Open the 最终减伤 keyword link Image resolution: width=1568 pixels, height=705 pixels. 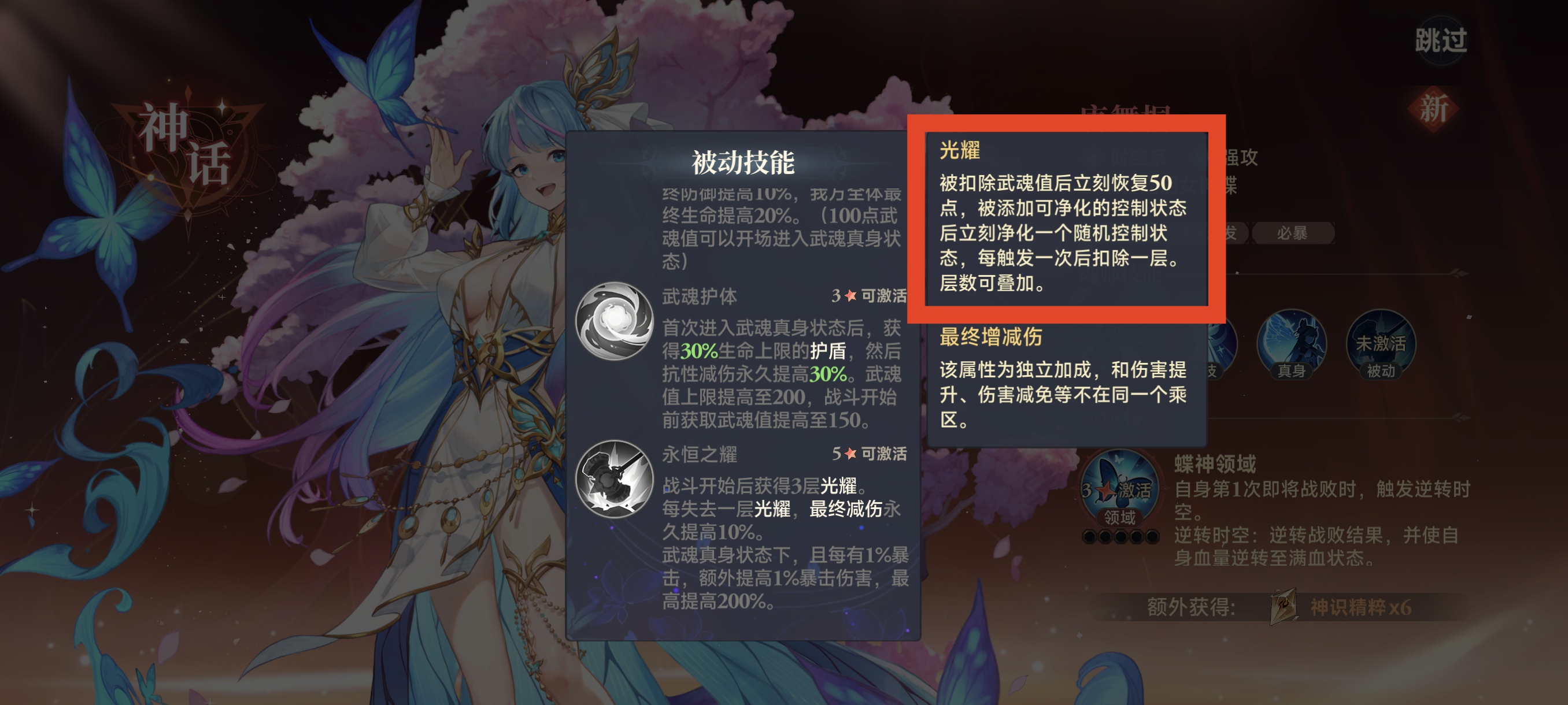pyautogui.click(x=845, y=509)
